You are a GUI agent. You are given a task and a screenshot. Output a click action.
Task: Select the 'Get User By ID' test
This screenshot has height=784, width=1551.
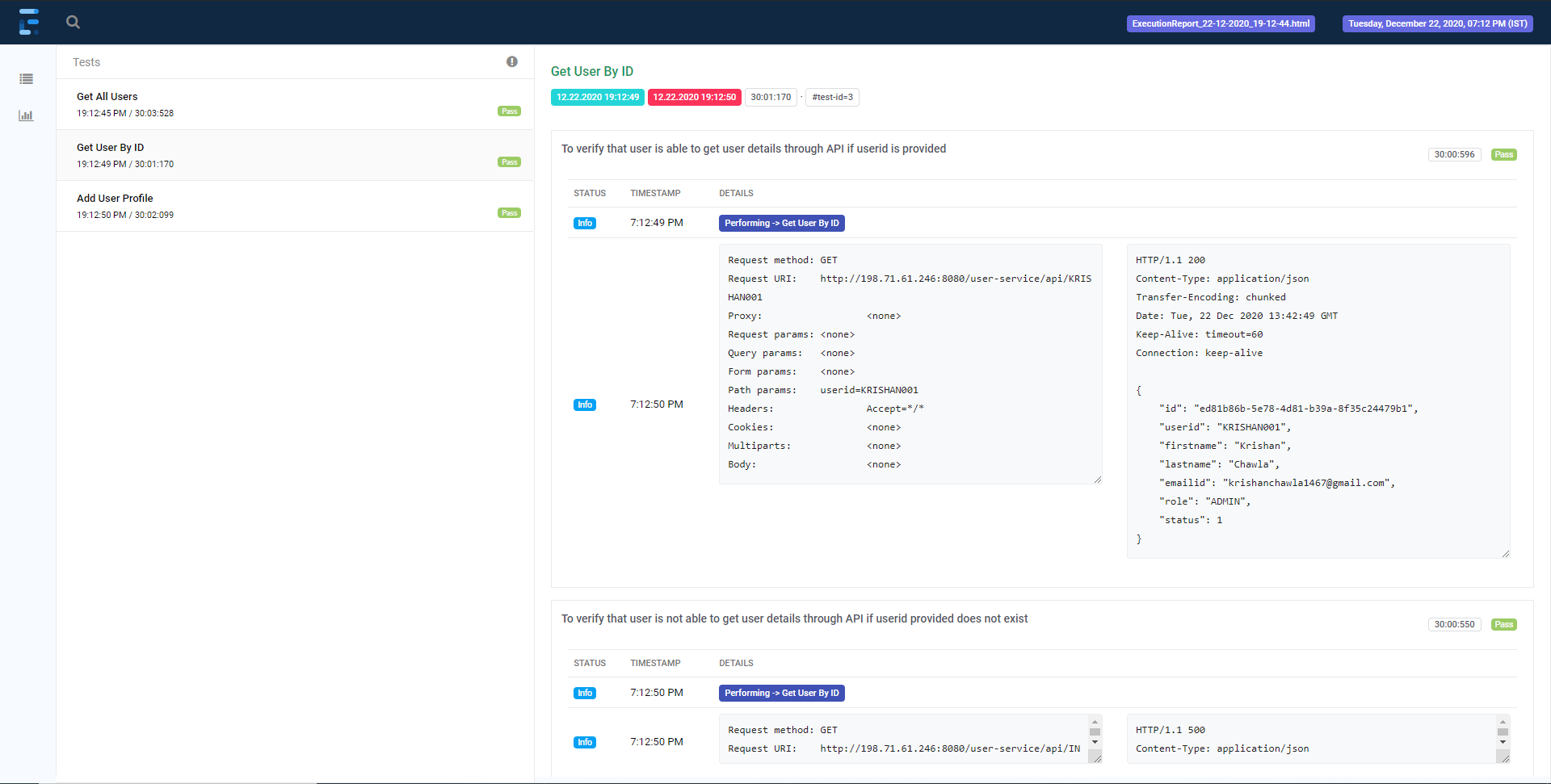tap(110, 147)
